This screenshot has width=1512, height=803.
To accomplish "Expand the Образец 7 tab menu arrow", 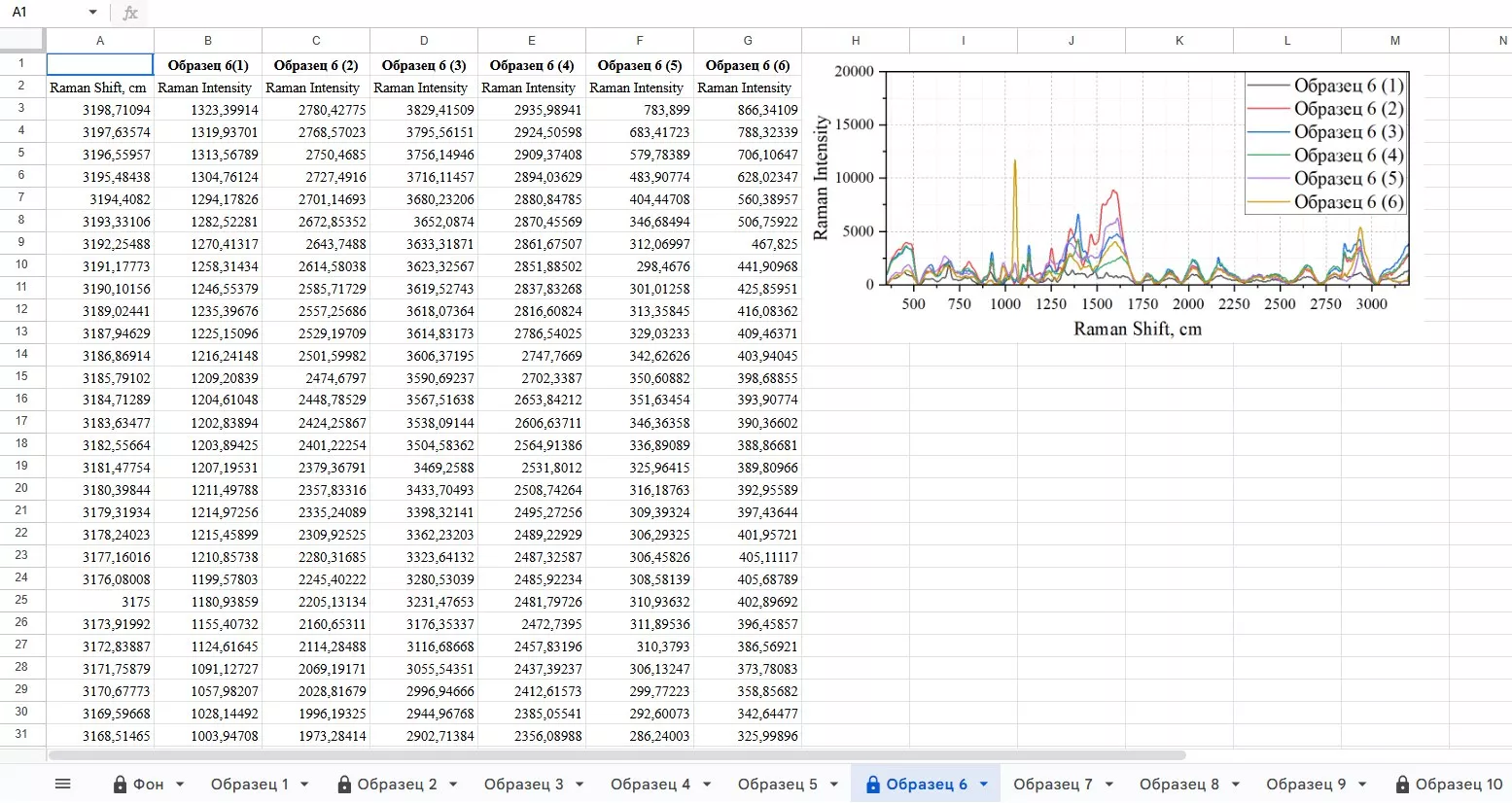I will coord(1109,785).
